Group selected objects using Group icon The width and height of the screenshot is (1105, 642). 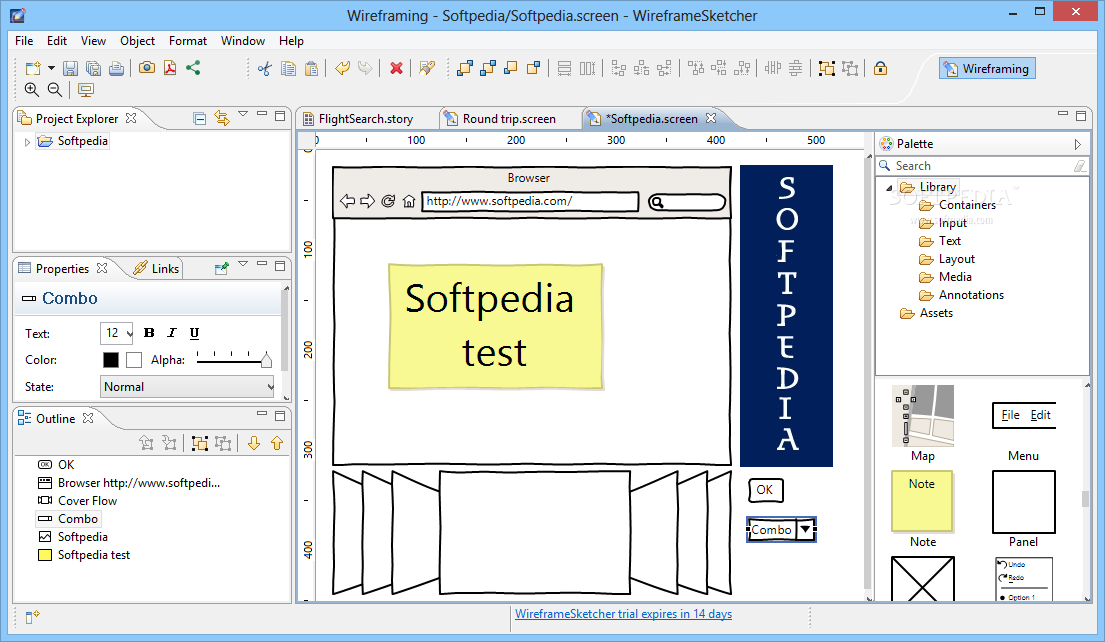[827, 68]
